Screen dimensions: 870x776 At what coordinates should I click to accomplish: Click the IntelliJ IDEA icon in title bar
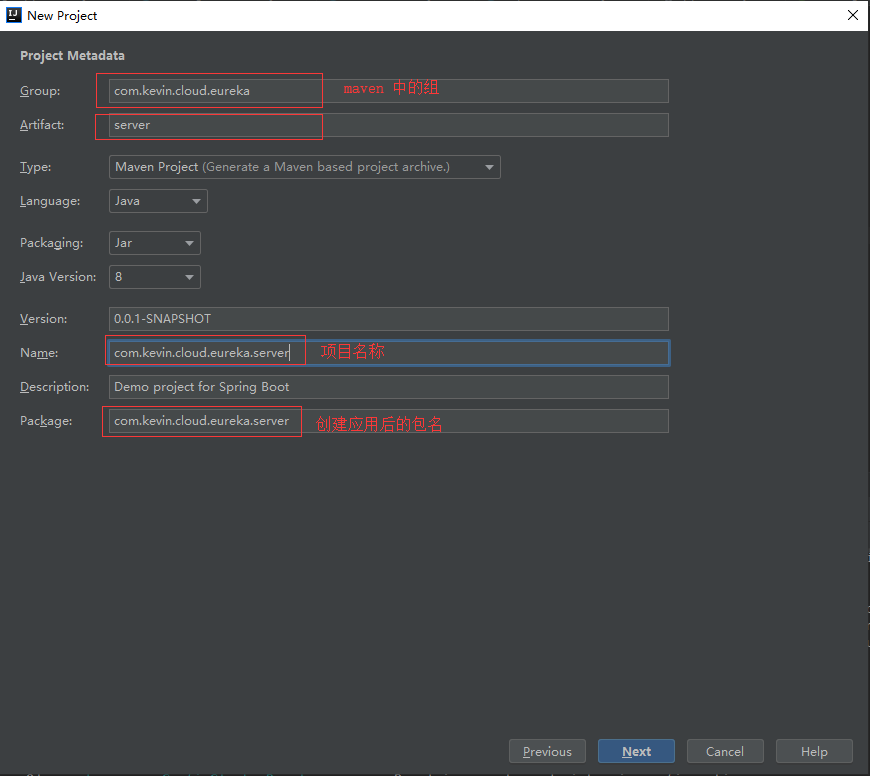coord(13,15)
